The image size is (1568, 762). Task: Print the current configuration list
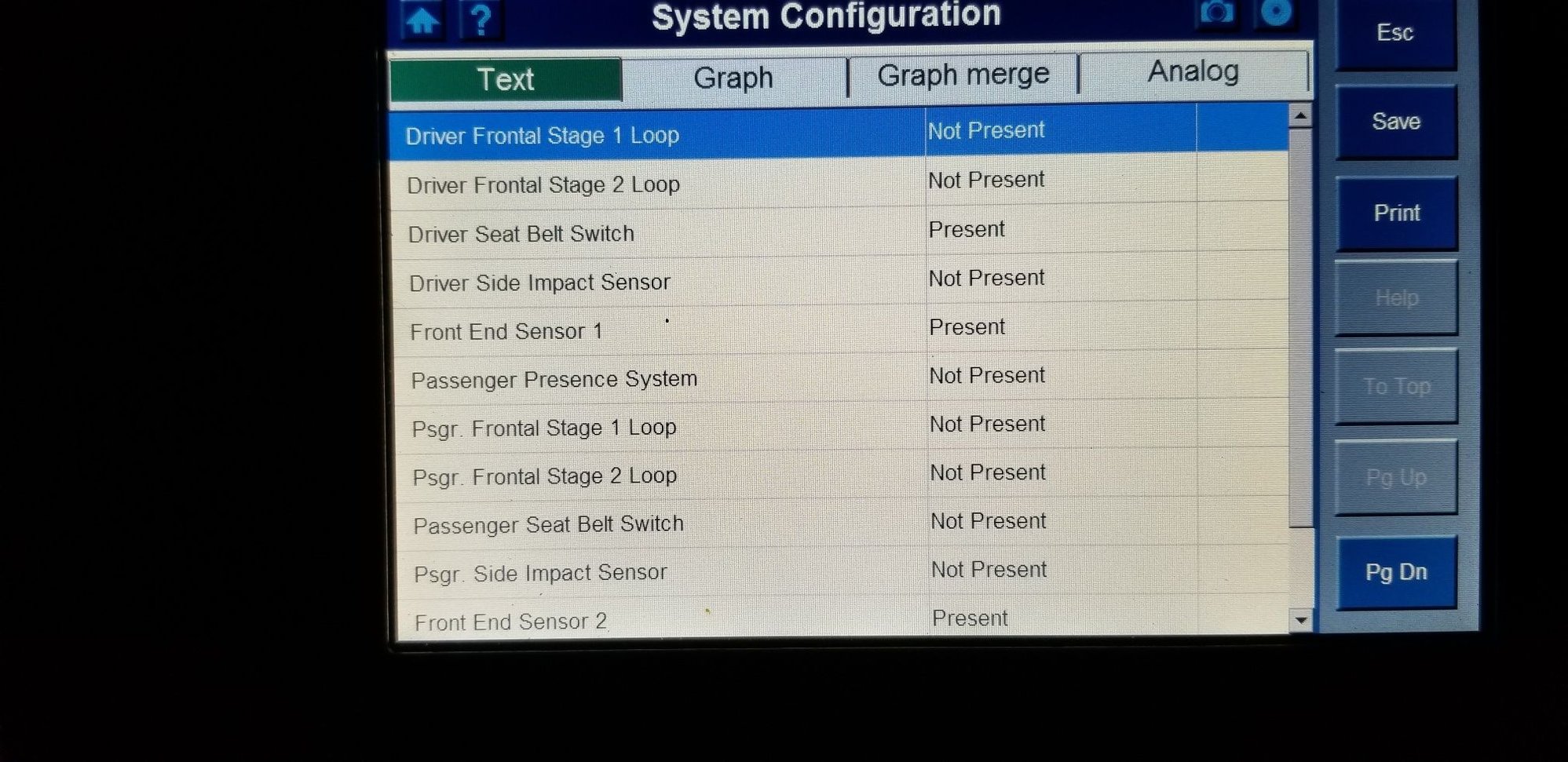[1396, 213]
